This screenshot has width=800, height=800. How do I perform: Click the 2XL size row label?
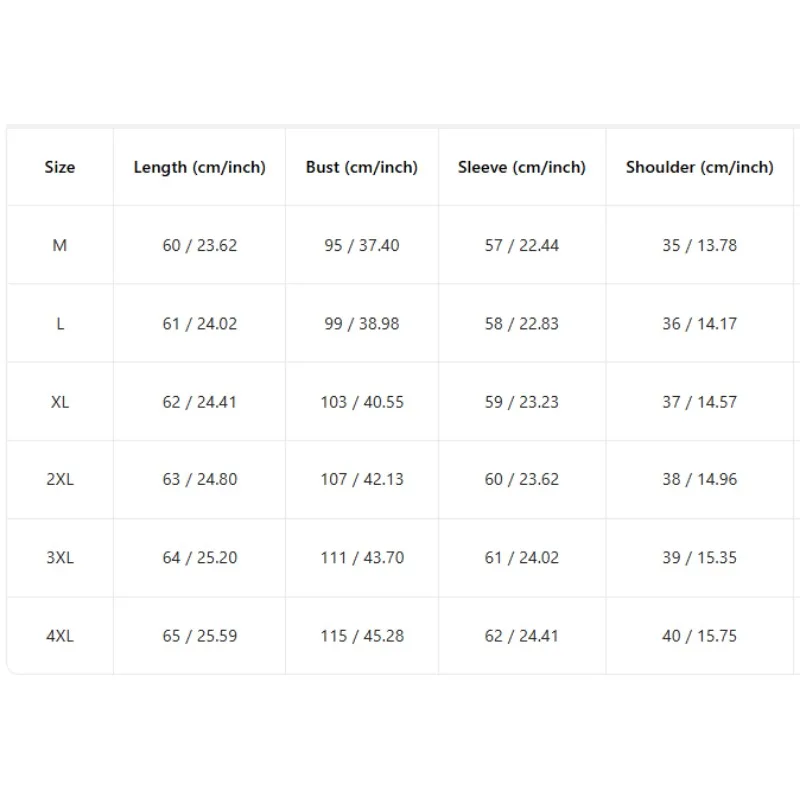click(60, 480)
